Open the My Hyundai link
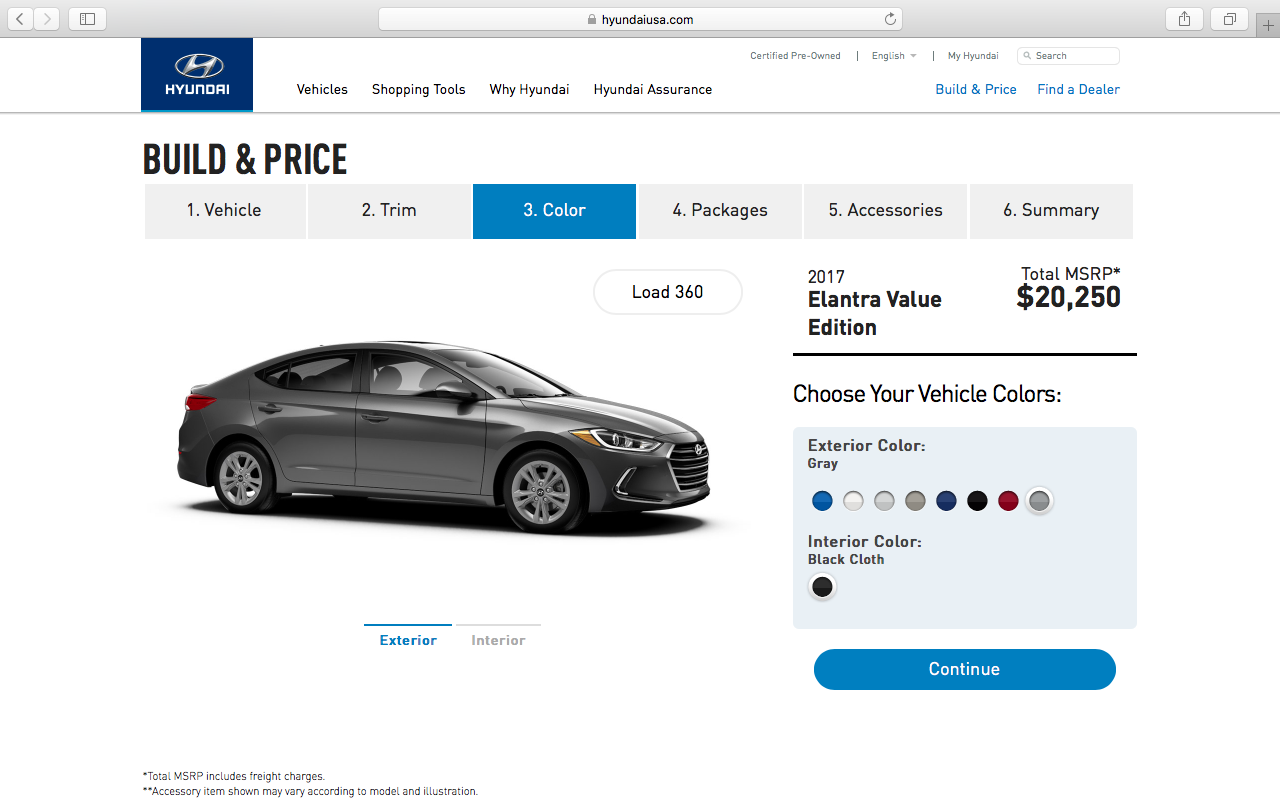 coord(973,56)
